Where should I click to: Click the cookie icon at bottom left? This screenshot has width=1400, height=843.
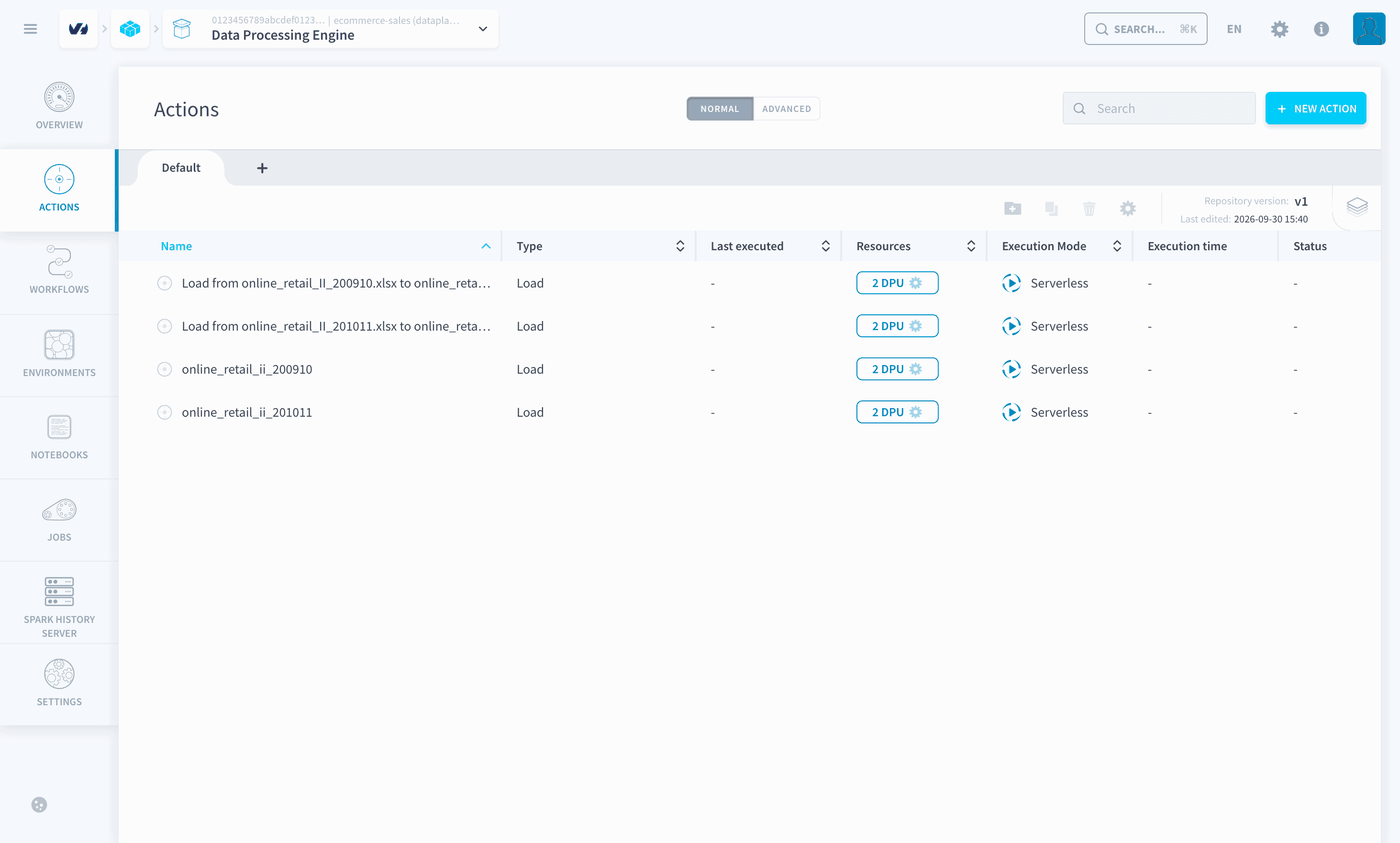pos(39,805)
